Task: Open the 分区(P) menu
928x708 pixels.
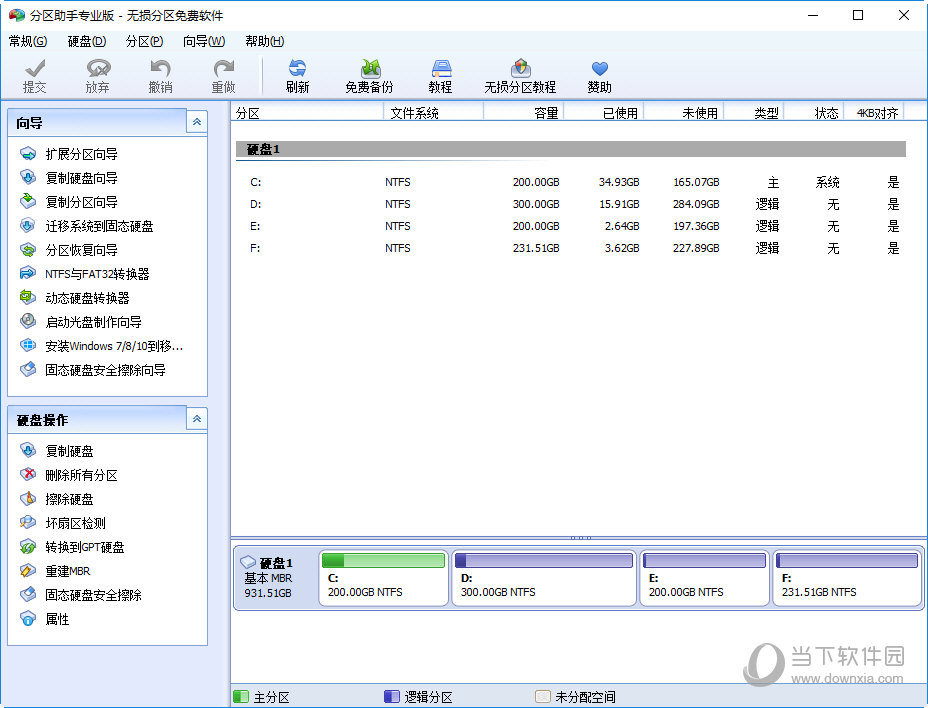Action: tap(144, 41)
